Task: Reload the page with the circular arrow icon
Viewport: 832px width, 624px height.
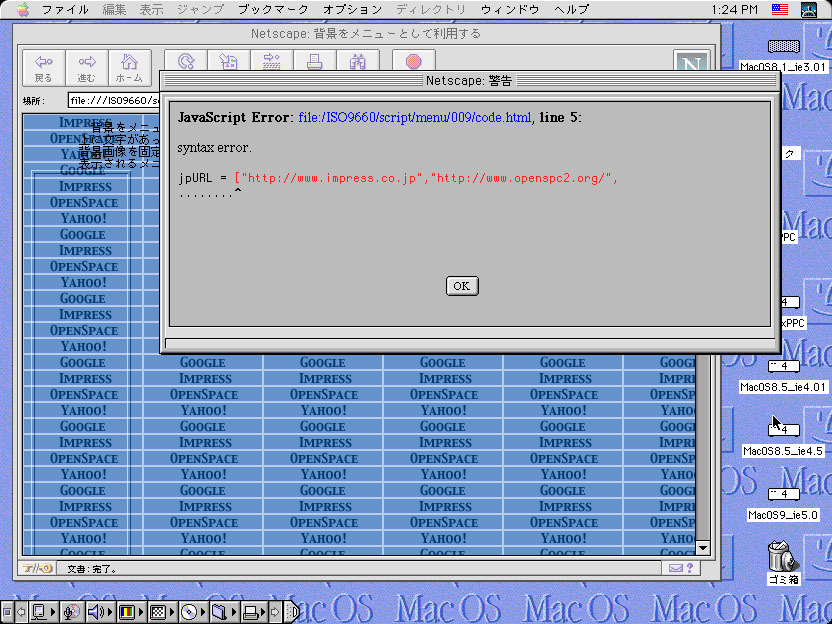Action: [x=186, y=61]
